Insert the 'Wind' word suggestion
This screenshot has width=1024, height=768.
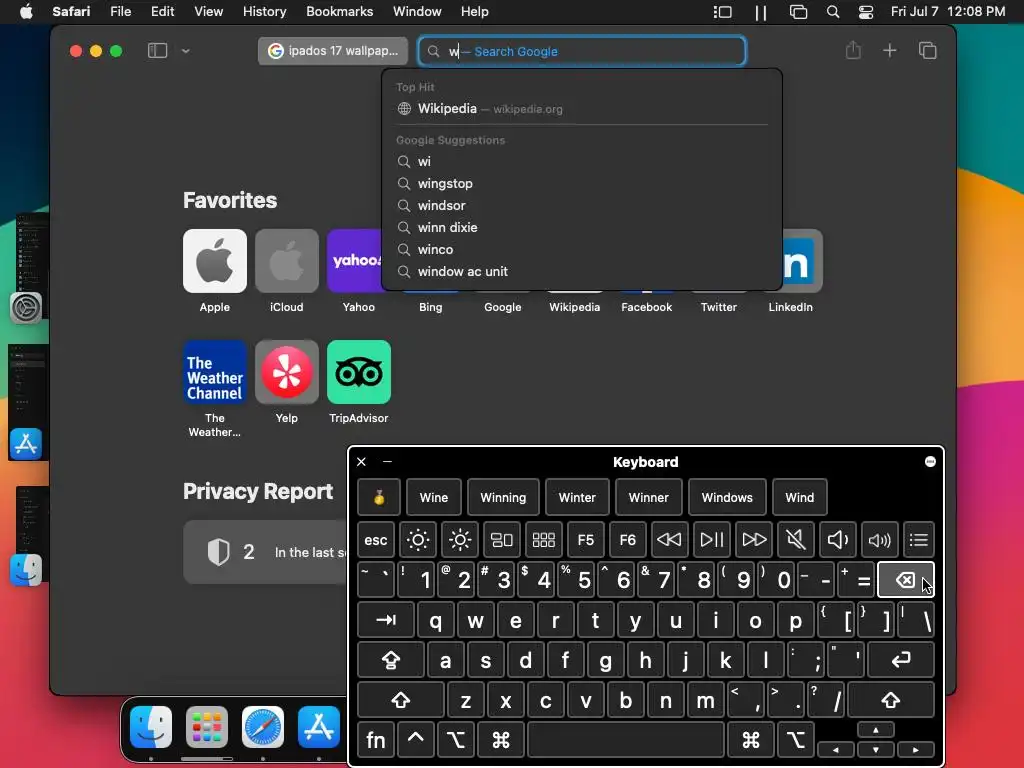click(x=799, y=498)
